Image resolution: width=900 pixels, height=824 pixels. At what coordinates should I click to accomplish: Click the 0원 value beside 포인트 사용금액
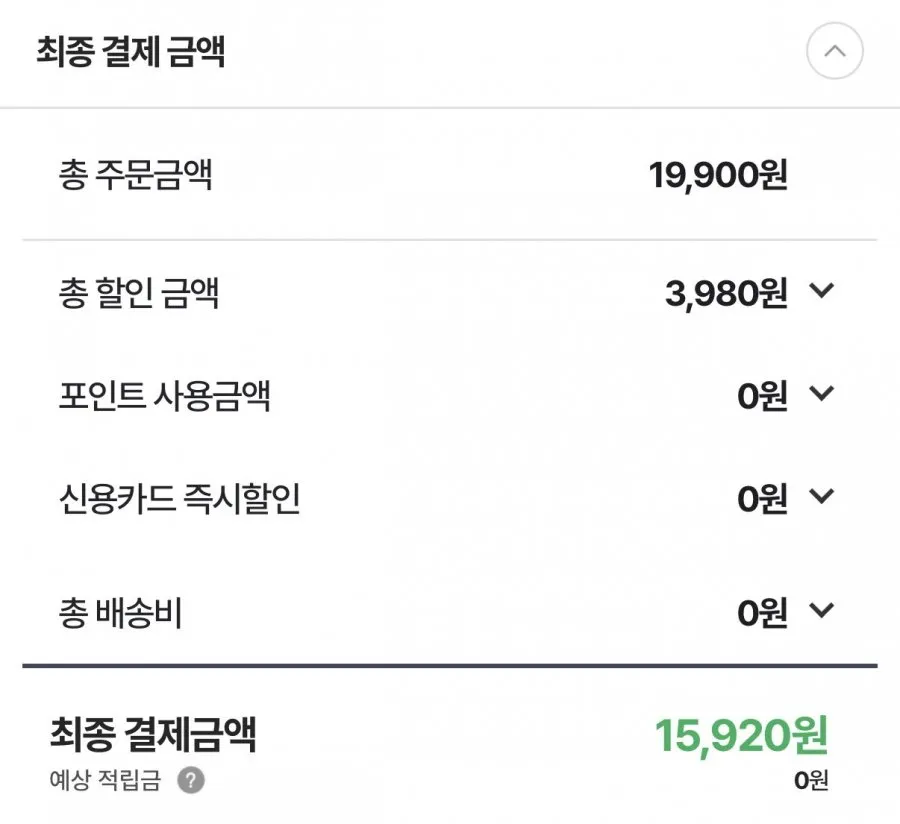click(762, 396)
